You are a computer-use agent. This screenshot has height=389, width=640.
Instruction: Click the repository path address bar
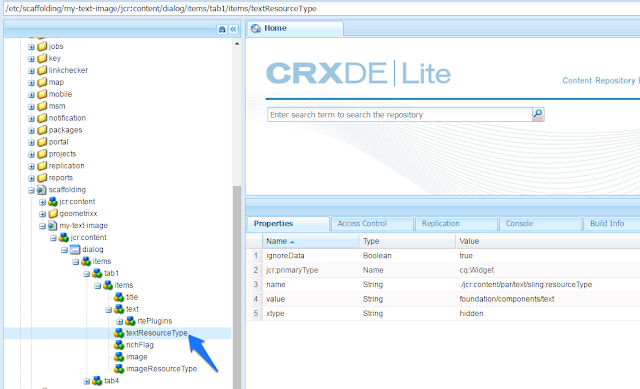point(322,9)
